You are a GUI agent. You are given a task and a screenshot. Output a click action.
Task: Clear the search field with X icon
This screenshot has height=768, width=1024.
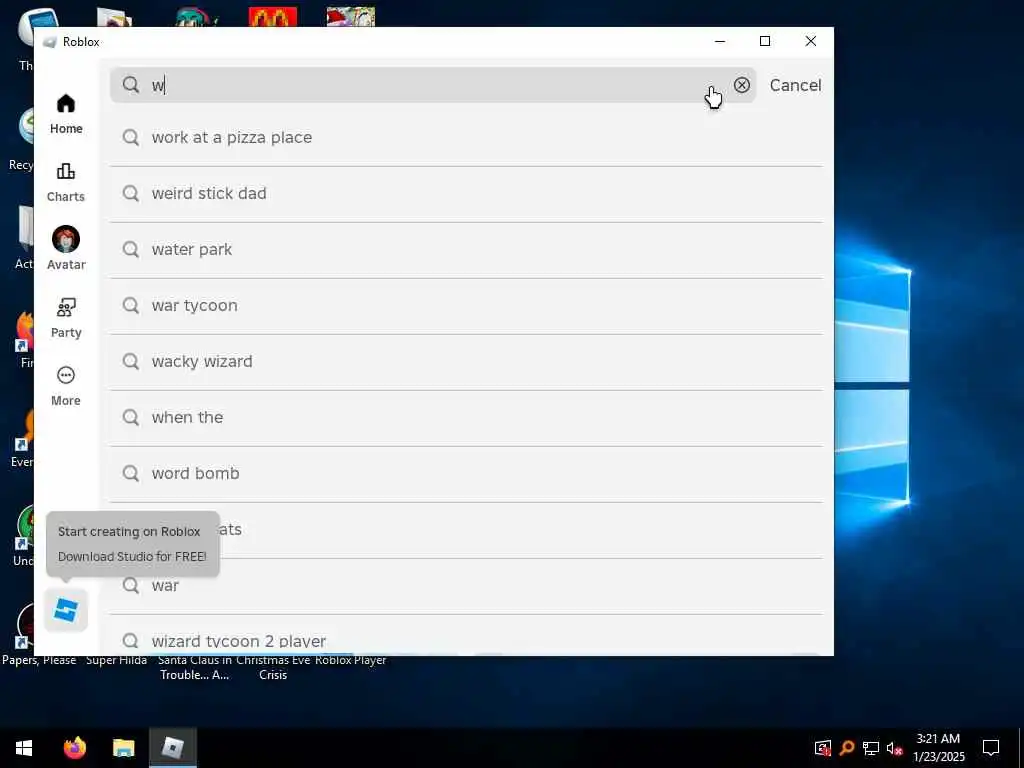(x=741, y=85)
